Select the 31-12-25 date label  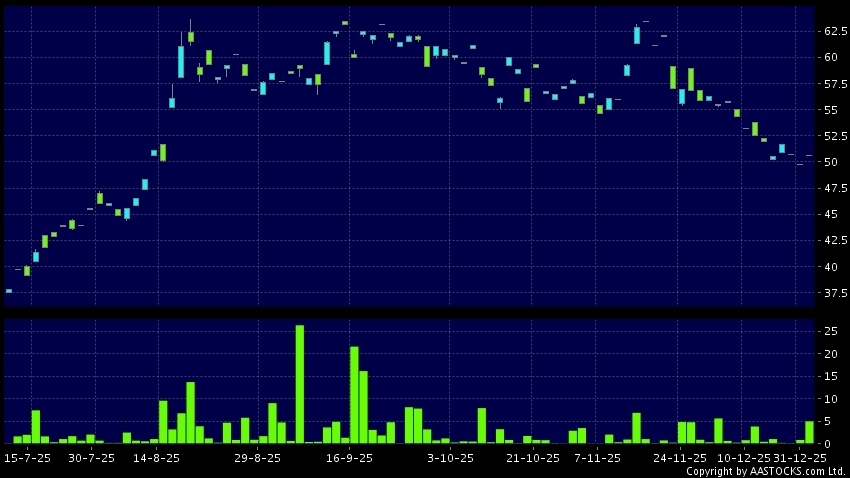click(802, 458)
